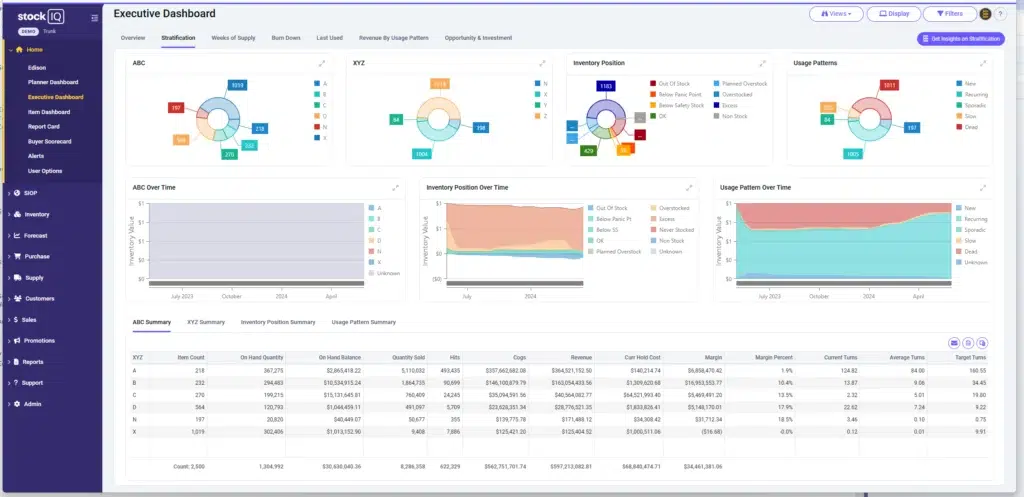Maximize the Inventory Position chart panel

(762, 63)
